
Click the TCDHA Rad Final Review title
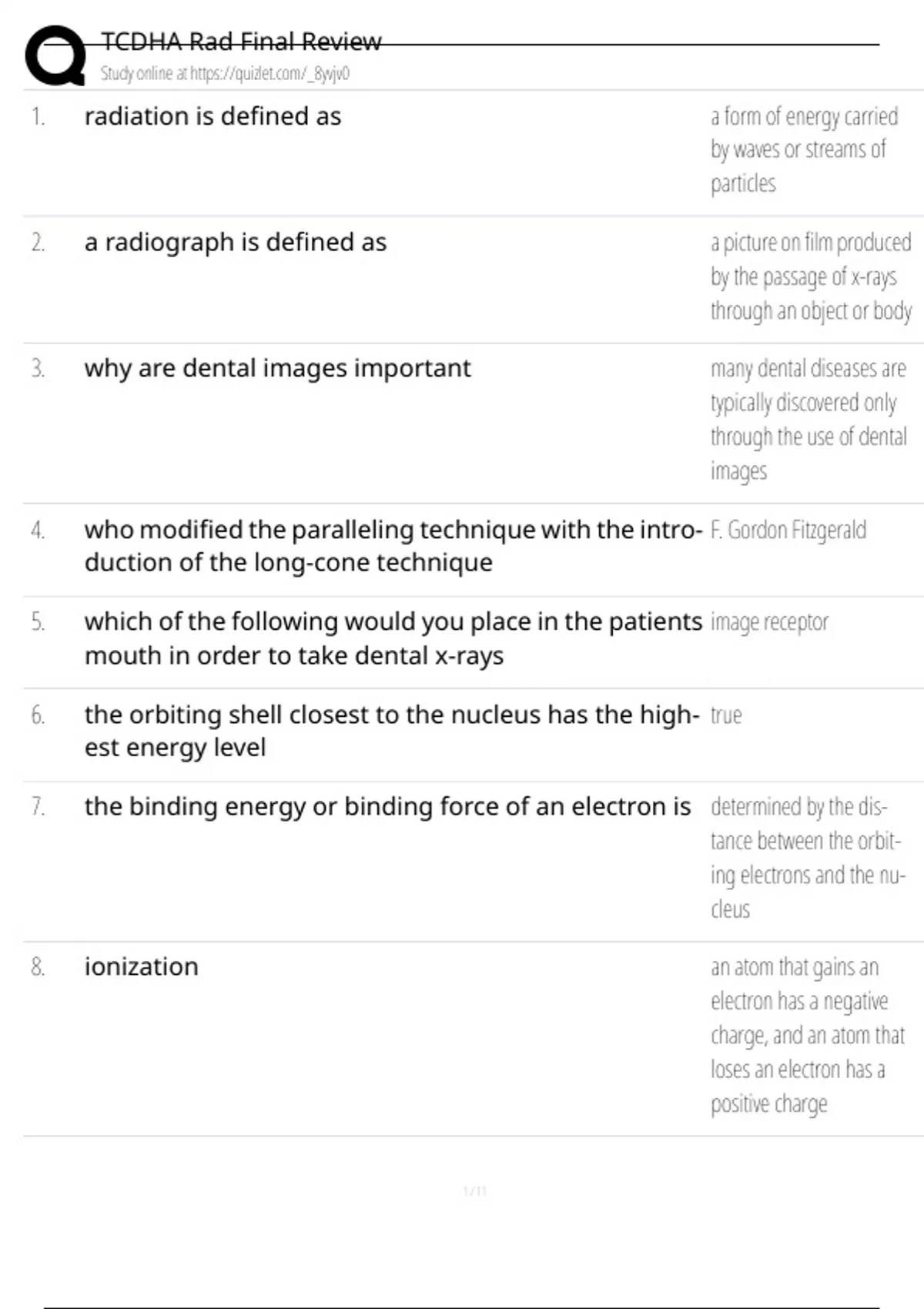(x=241, y=42)
